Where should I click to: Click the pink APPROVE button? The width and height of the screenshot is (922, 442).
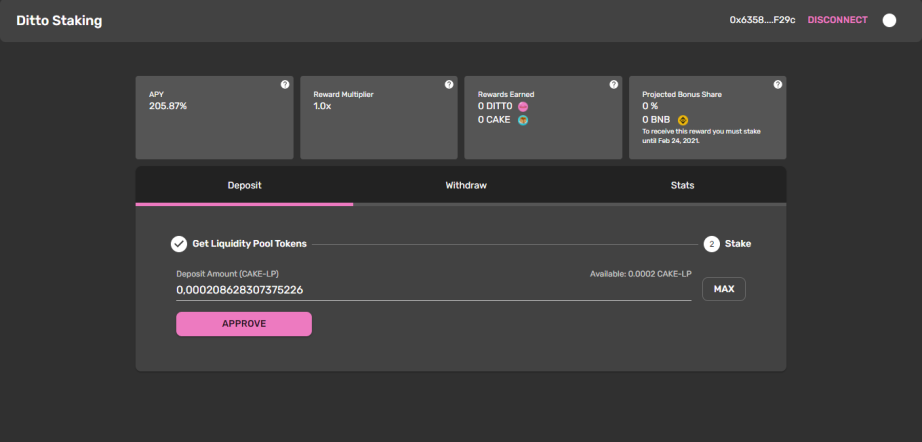(244, 324)
